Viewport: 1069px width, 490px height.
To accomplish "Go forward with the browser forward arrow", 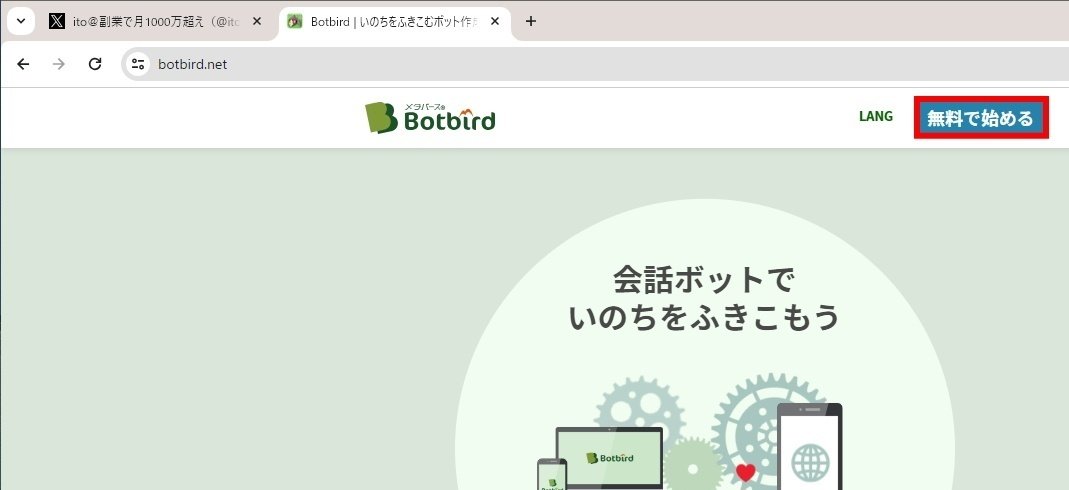I will 59,64.
